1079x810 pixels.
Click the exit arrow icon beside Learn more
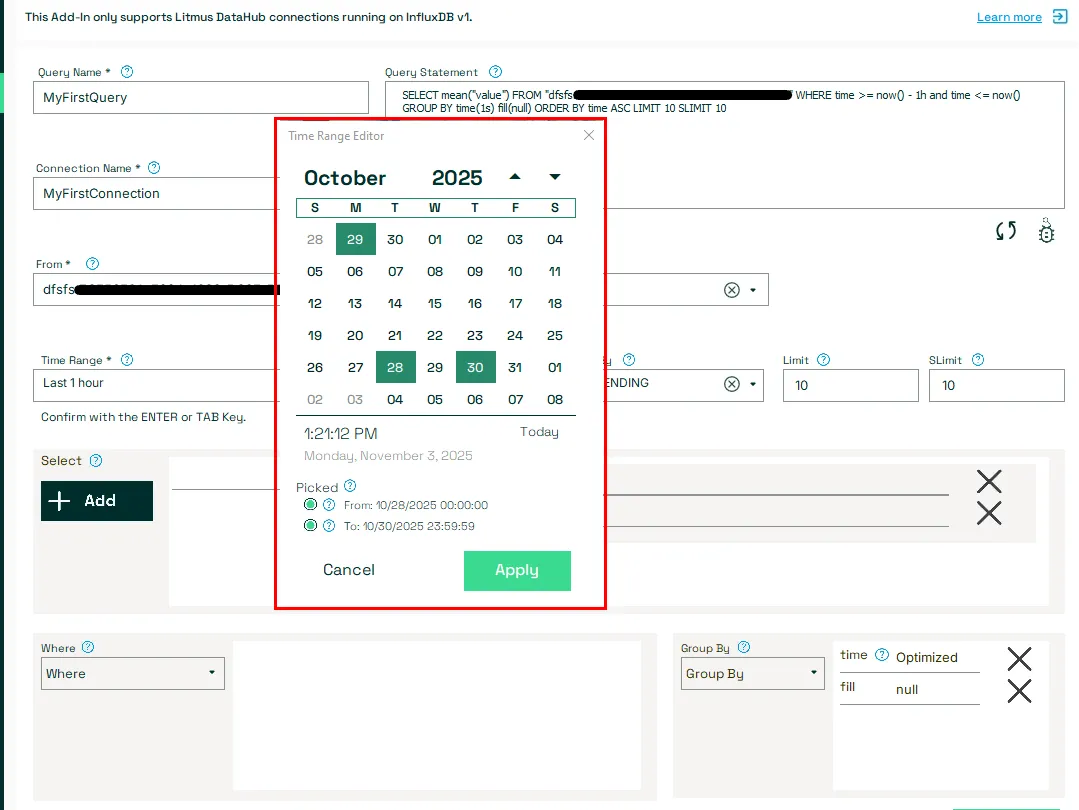(1060, 17)
